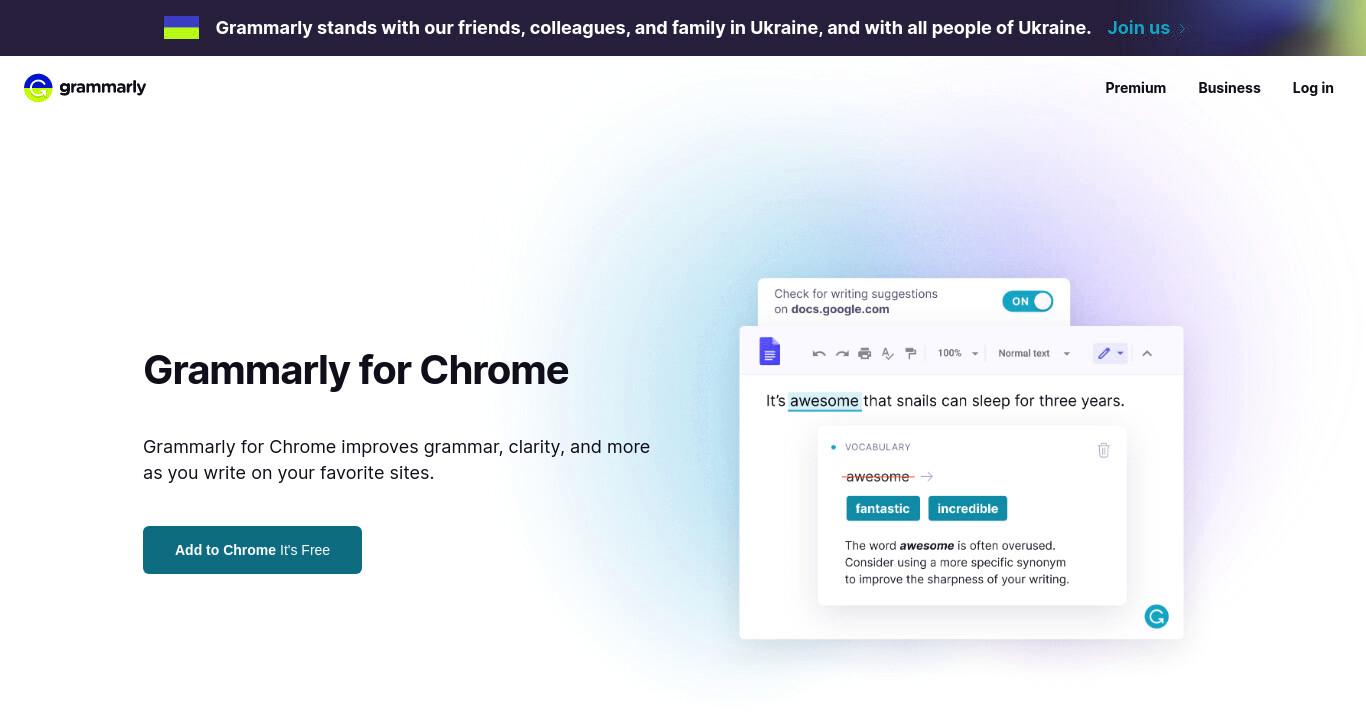Viewport: 1366px width, 728px height.
Task: Click the redo arrow in the toolbar
Action: point(842,353)
